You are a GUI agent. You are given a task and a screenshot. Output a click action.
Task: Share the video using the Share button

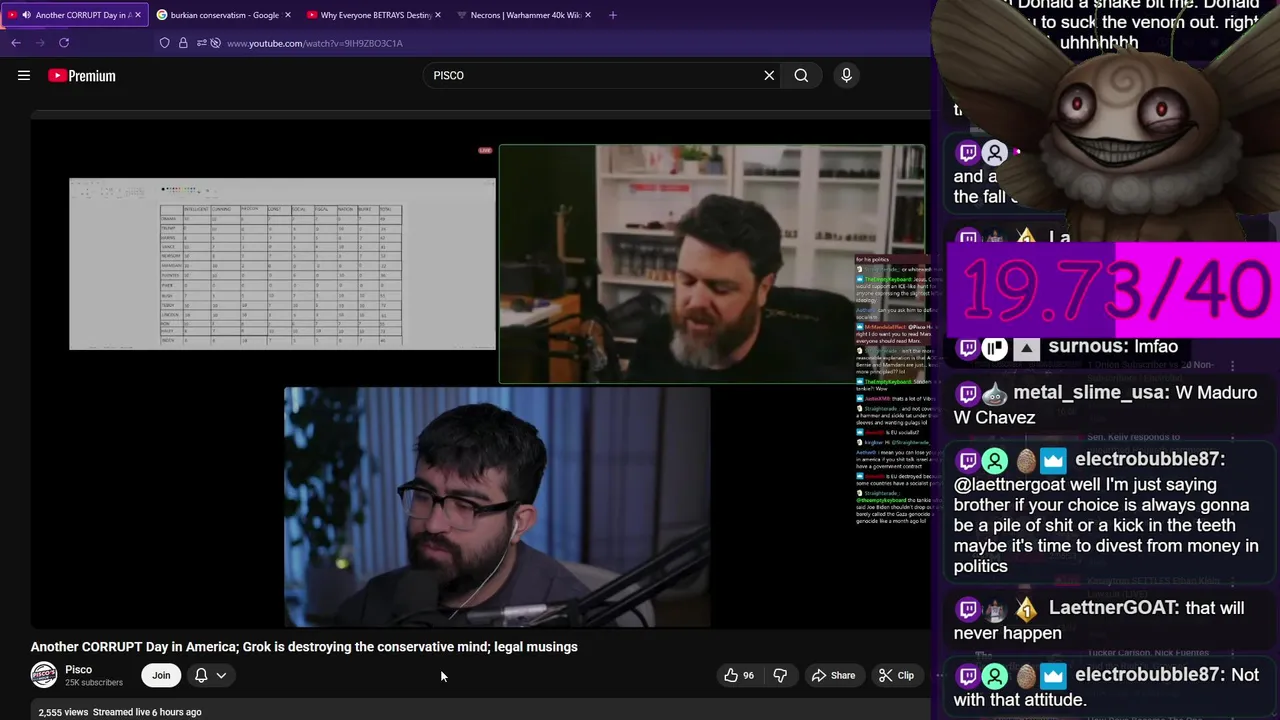coord(834,675)
